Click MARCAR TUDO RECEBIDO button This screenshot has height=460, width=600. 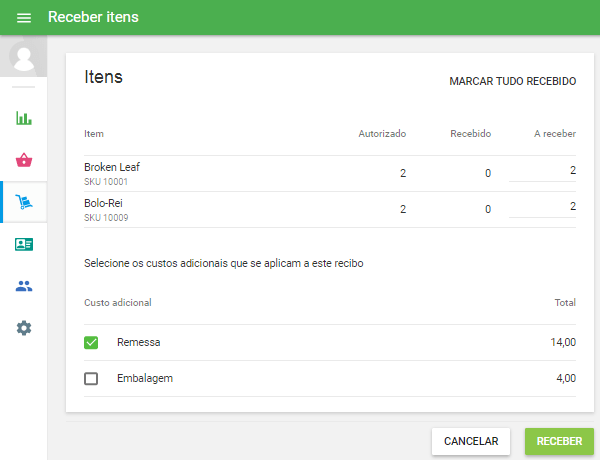[512, 81]
